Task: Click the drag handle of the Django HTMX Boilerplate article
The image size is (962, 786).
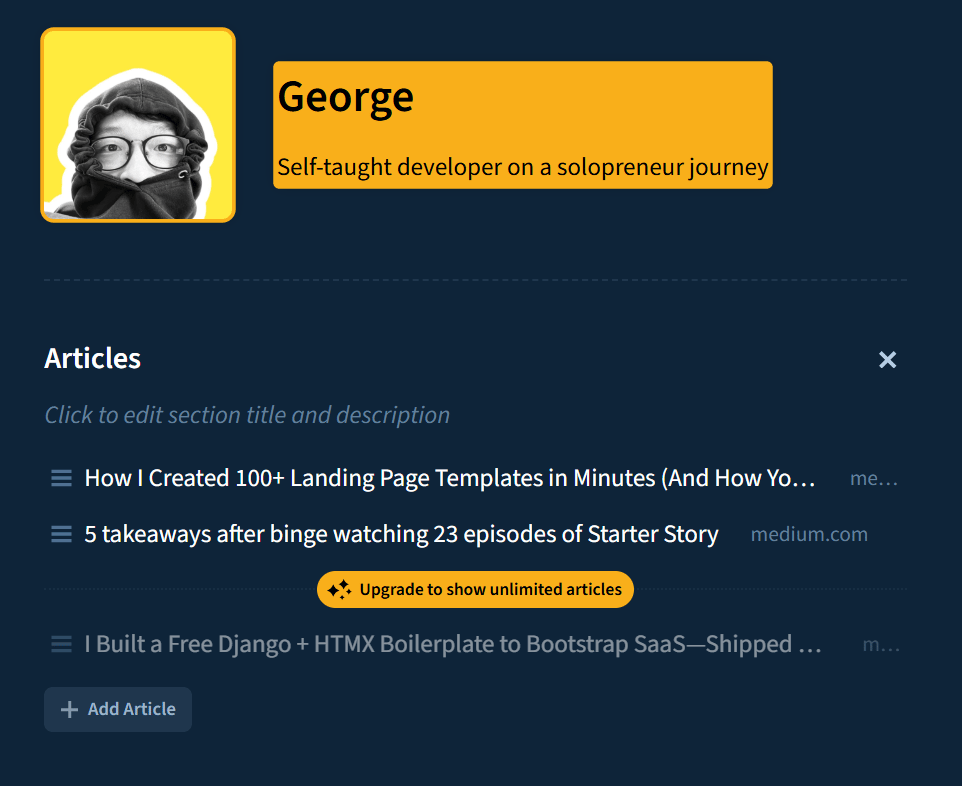Action: pyautogui.click(x=61, y=645)
